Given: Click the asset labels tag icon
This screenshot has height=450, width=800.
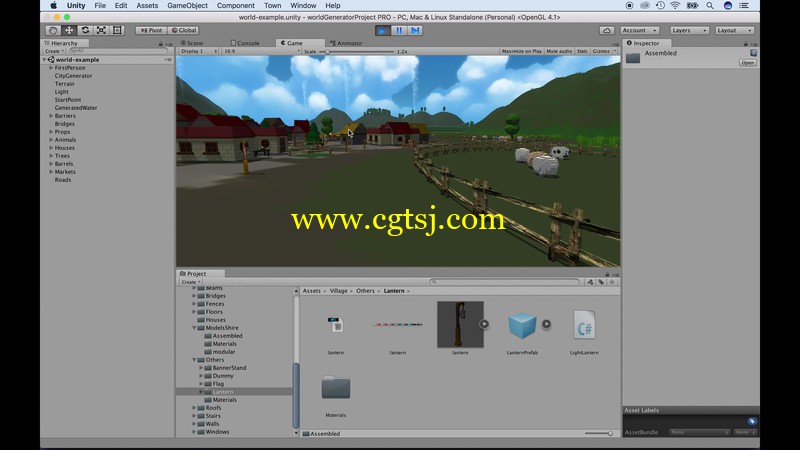Looking at the screenshot, I should pyautogui.click(x=752, y=421).
